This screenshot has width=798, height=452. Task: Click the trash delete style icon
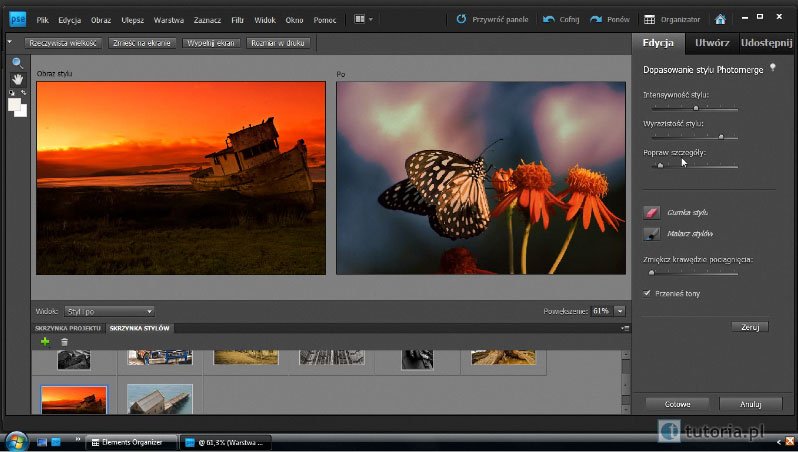coord(64,342)
